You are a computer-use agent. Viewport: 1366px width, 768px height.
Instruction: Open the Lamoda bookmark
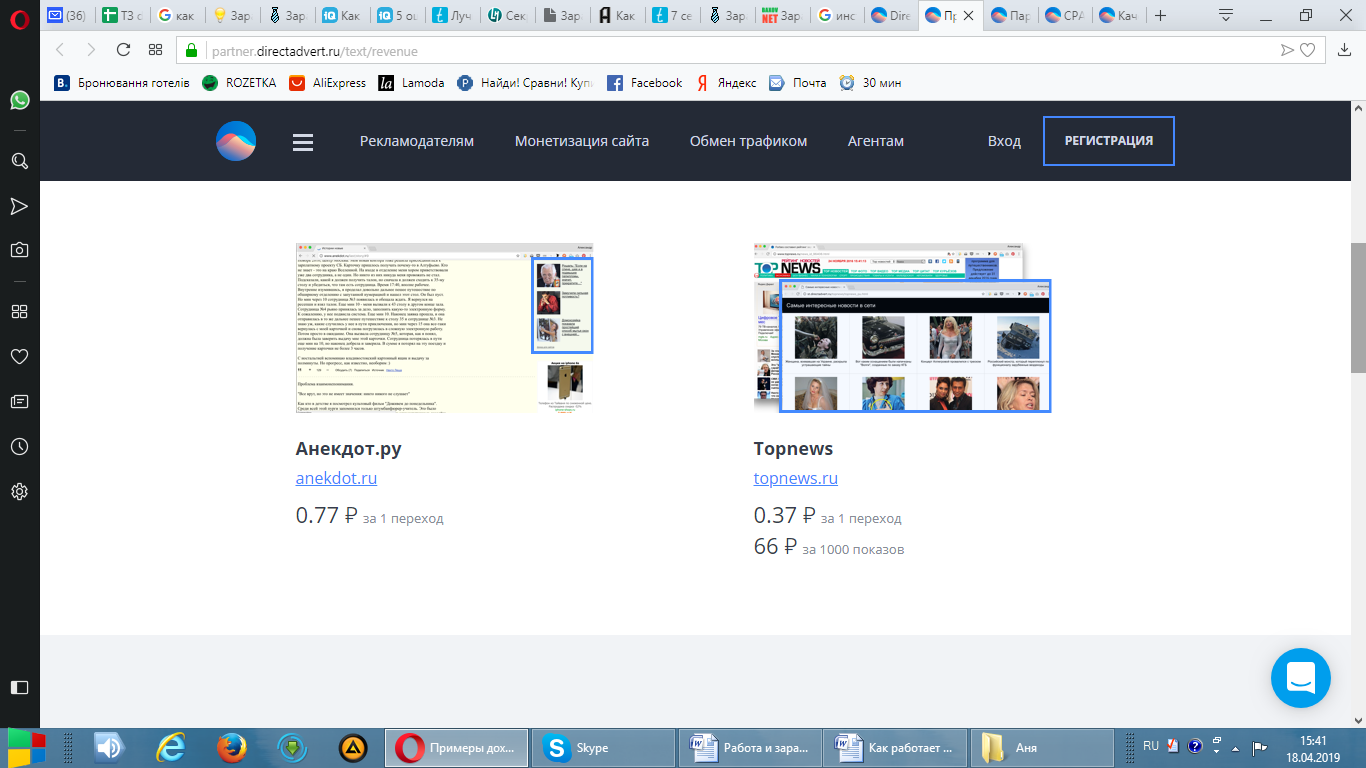tap(411, 83)
